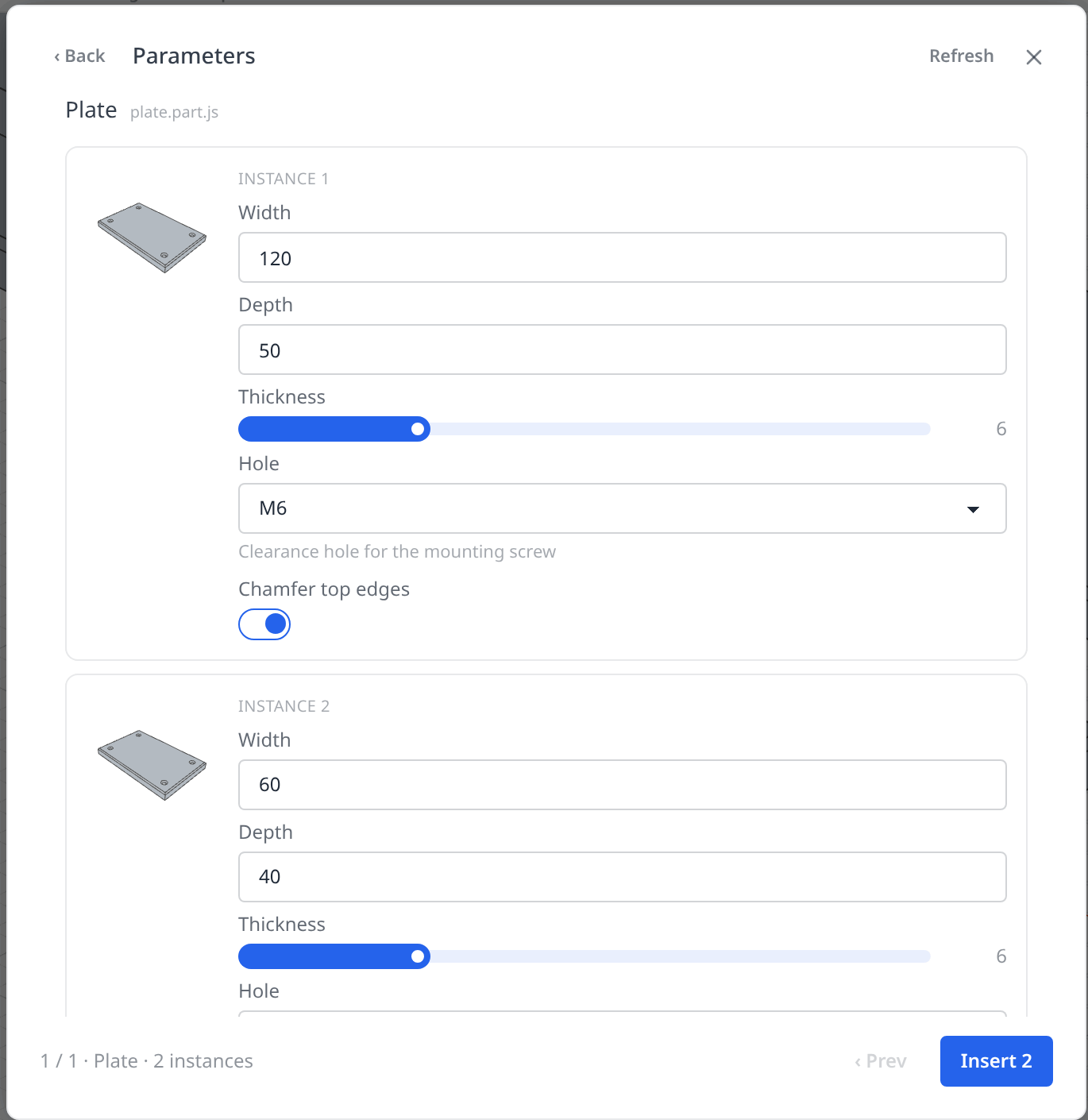Focus the Instance 2 Depth field showing 40
The width and height of the screenshot is (1088, 1120).
tap(623, 877)
